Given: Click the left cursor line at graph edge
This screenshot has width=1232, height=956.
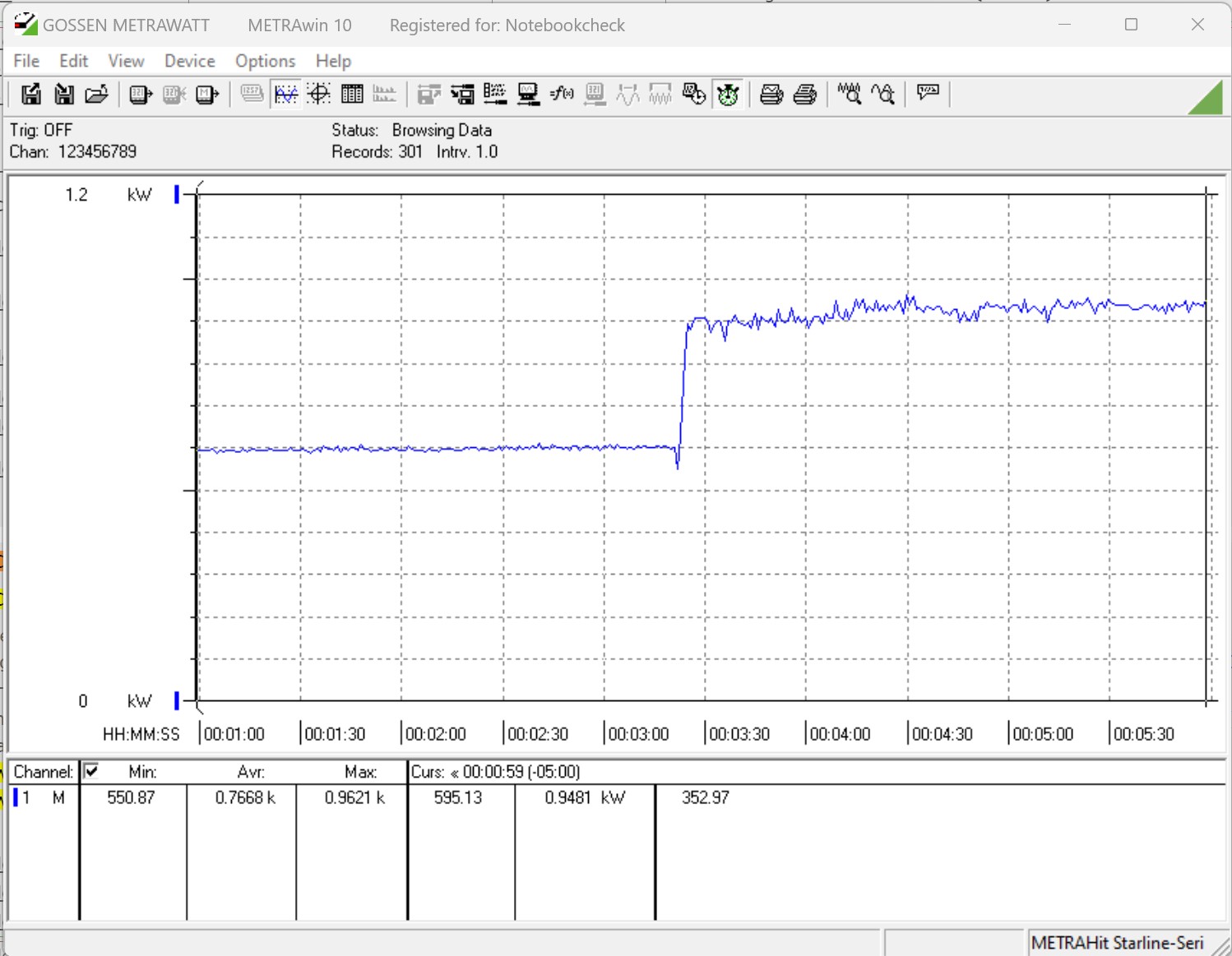Looking at the screenshot, I should click(x=198, y=448).
